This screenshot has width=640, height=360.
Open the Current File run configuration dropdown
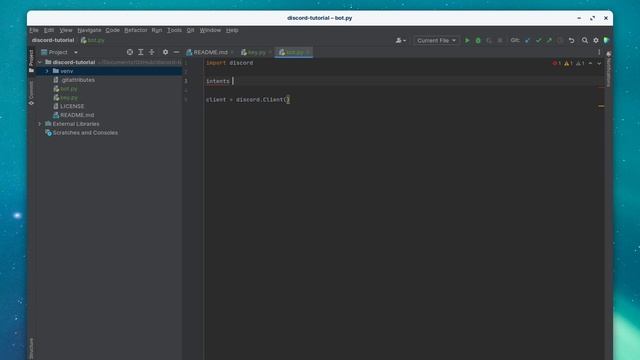(436, 40)
